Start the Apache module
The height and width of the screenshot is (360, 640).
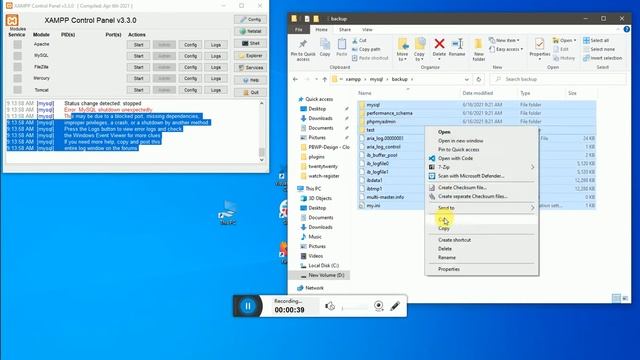coord(138,44)
